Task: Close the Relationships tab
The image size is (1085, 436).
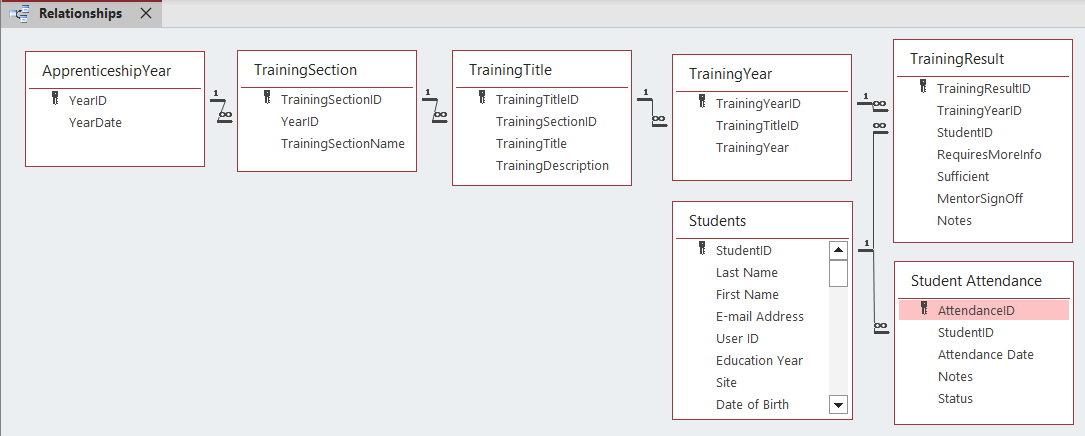Action: [146, 14]
